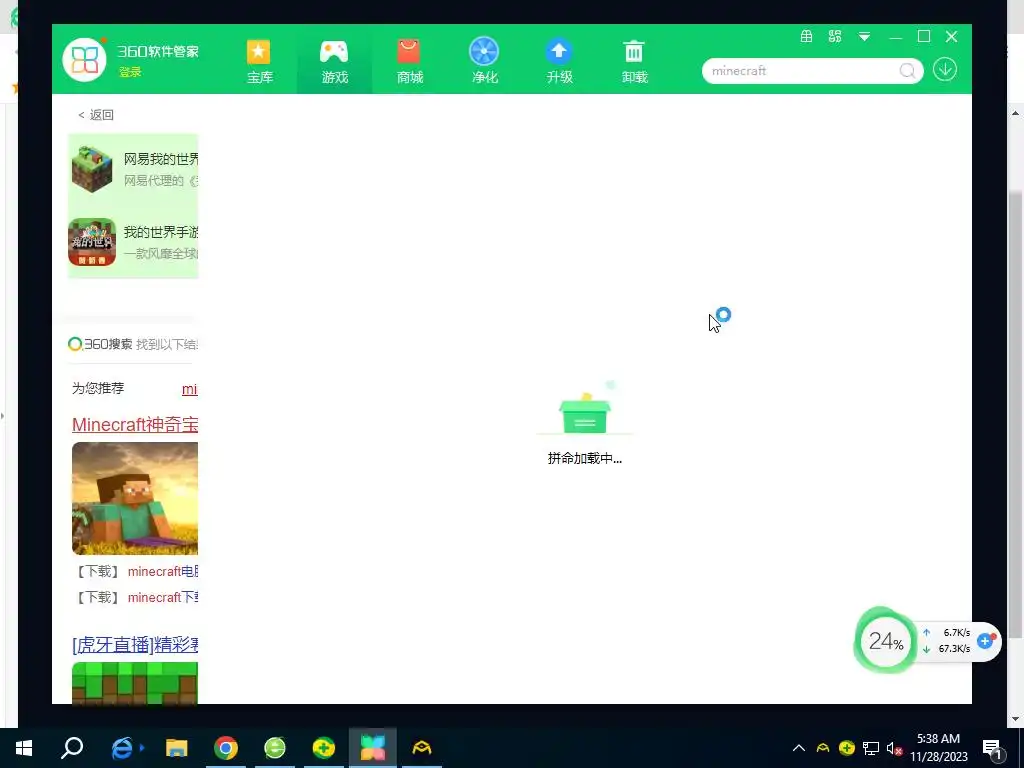Click the gift box icon in title bar
The width and height of the screenshot is (1024, 768).
(x=807, y=37)
